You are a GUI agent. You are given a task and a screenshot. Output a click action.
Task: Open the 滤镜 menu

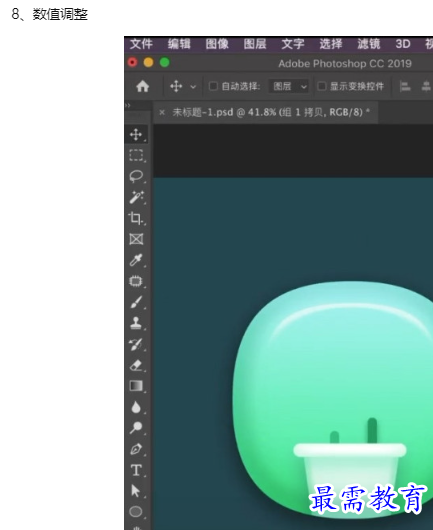[x=369, y=44]
